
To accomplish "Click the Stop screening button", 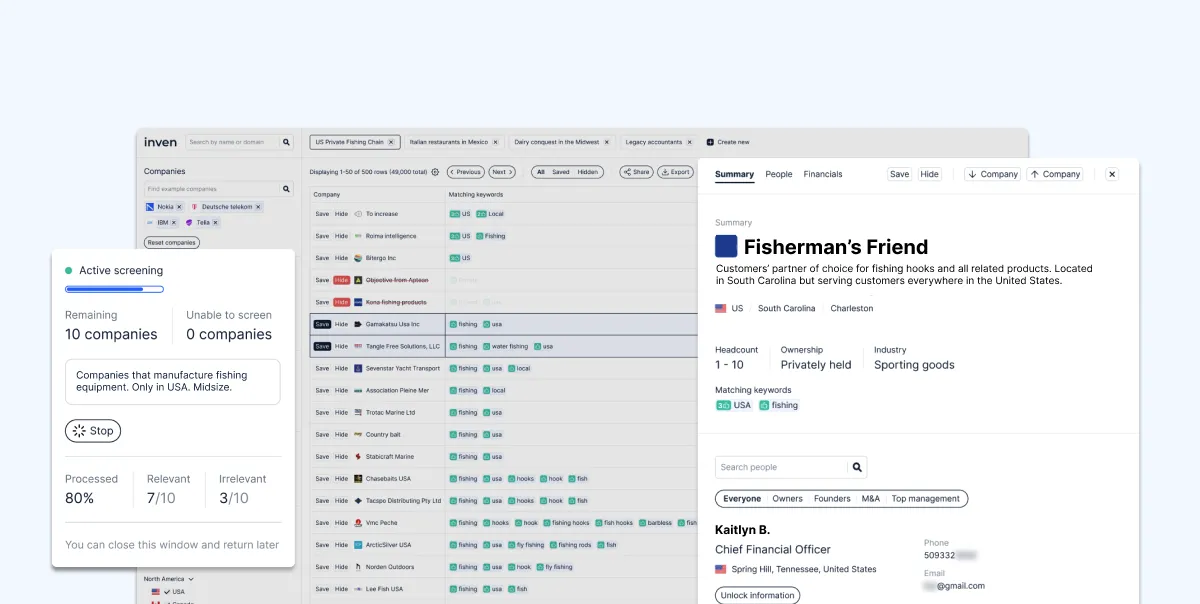I will coord(93,431).
